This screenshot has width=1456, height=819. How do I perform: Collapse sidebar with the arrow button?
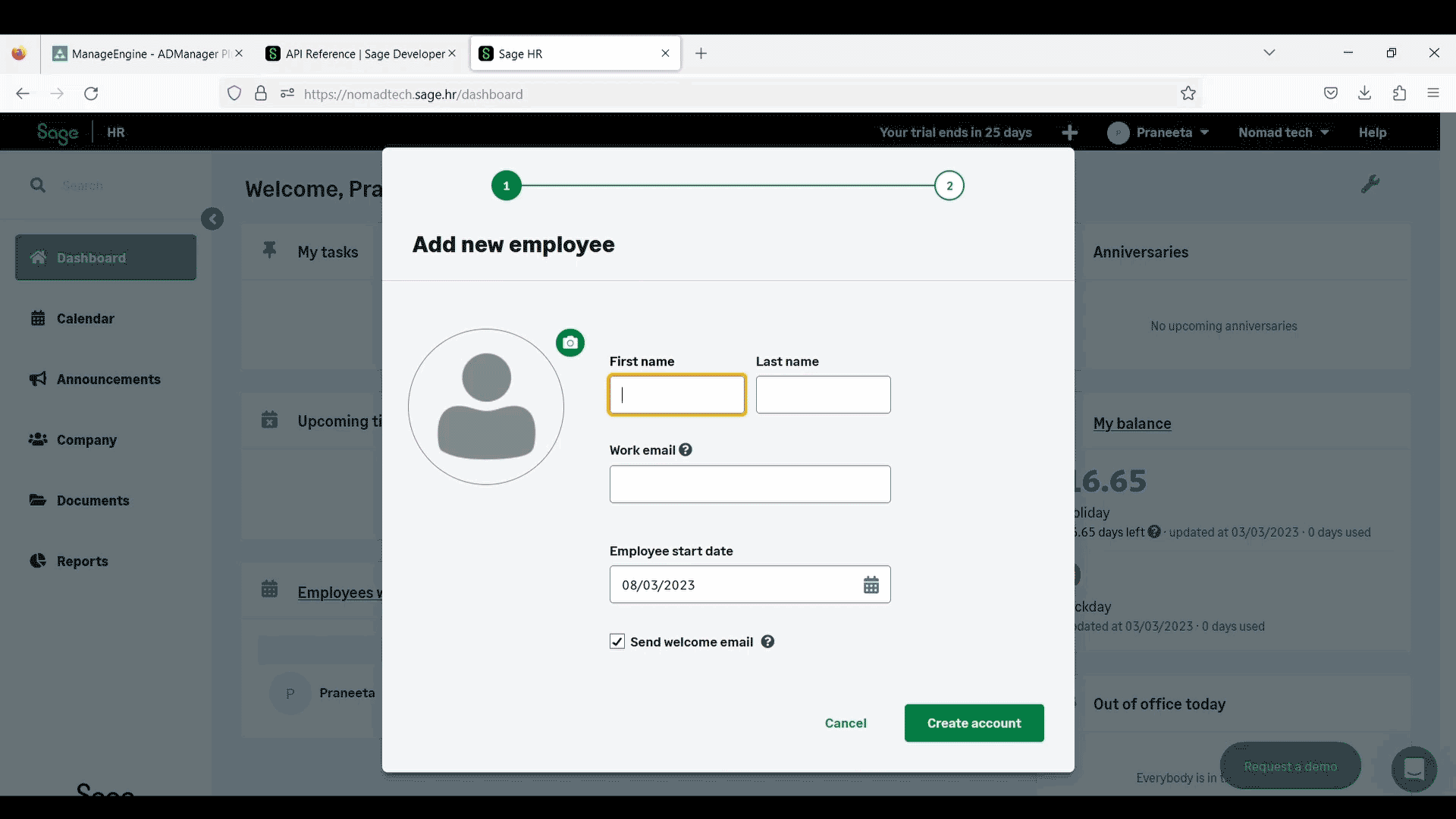click(x=212, y=219)
